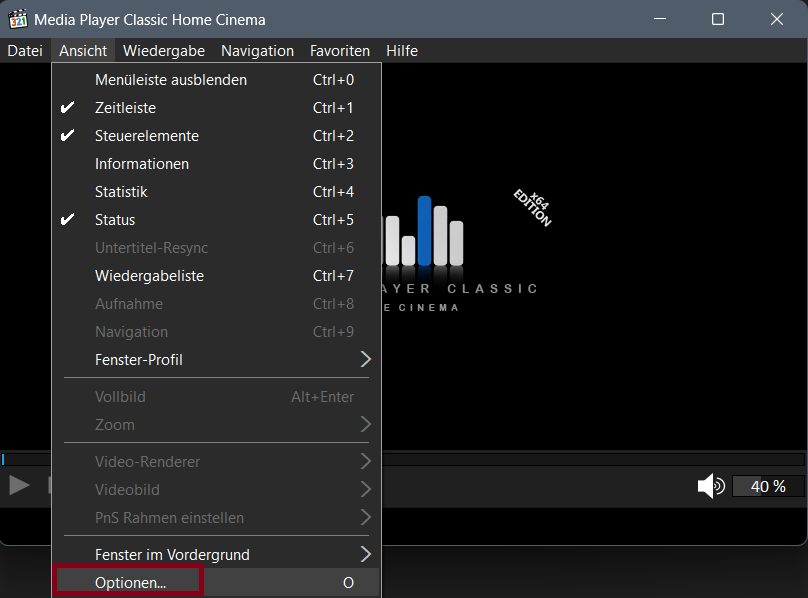This screenshot has width=808, height=598.
Task: Maximize the Media Player Classic window
Action: tap(718, 19)
